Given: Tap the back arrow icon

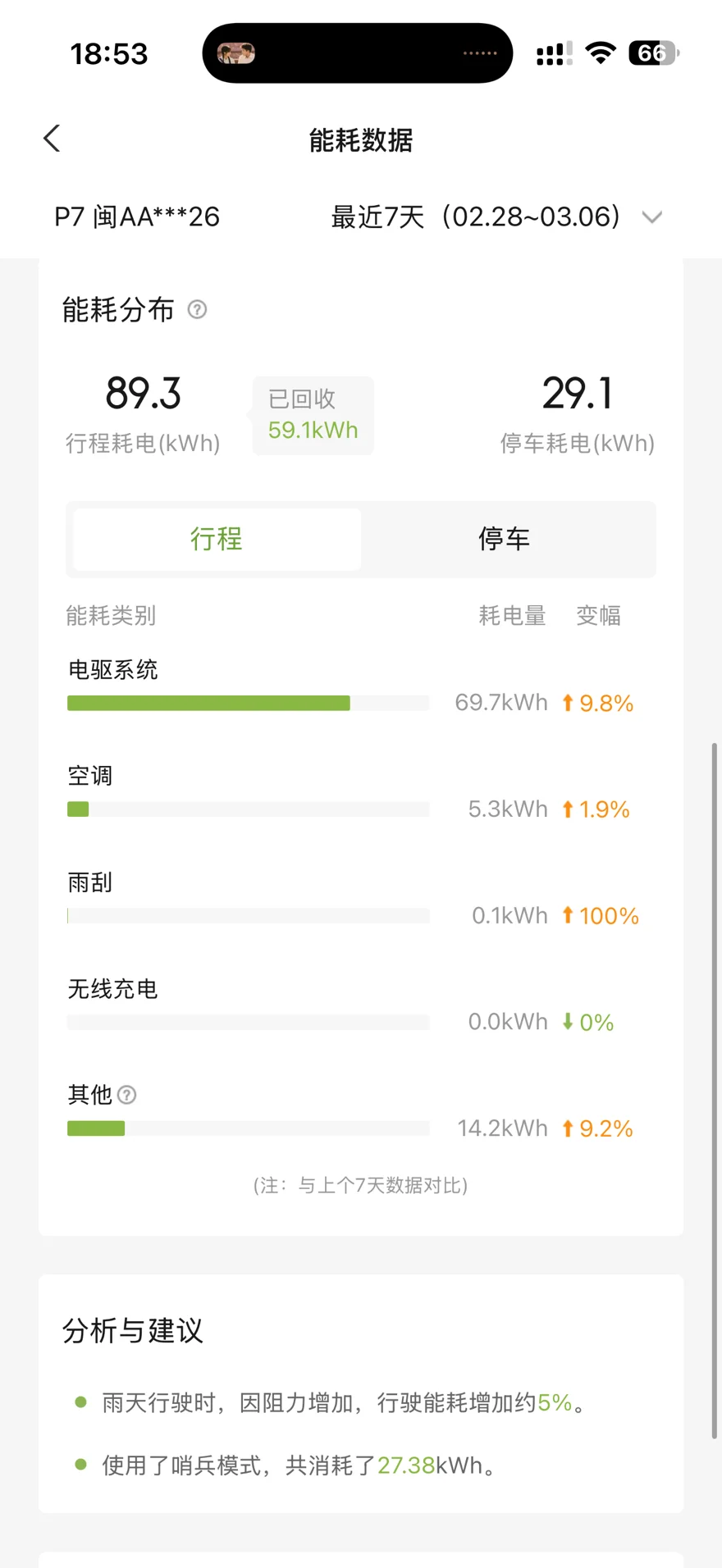Looking at the screenshot, I should click(x=52, y=139).
